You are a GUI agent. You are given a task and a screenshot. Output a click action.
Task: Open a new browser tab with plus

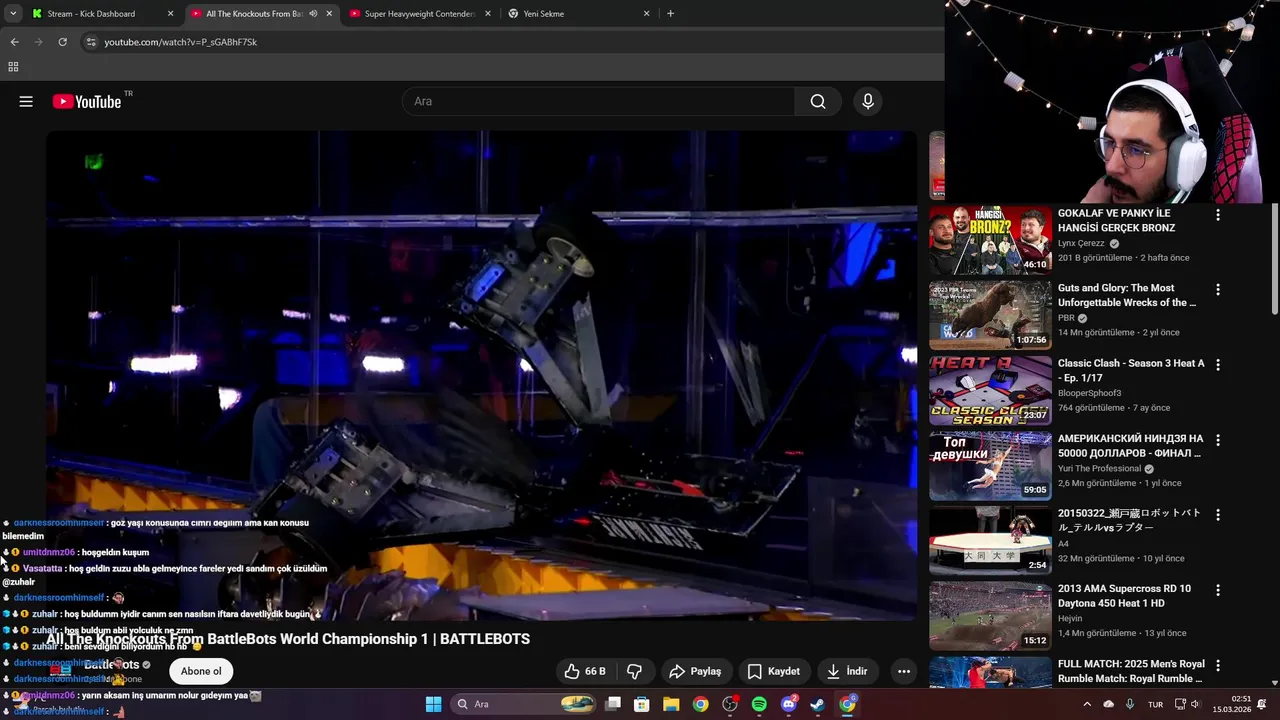click(670, 14)
